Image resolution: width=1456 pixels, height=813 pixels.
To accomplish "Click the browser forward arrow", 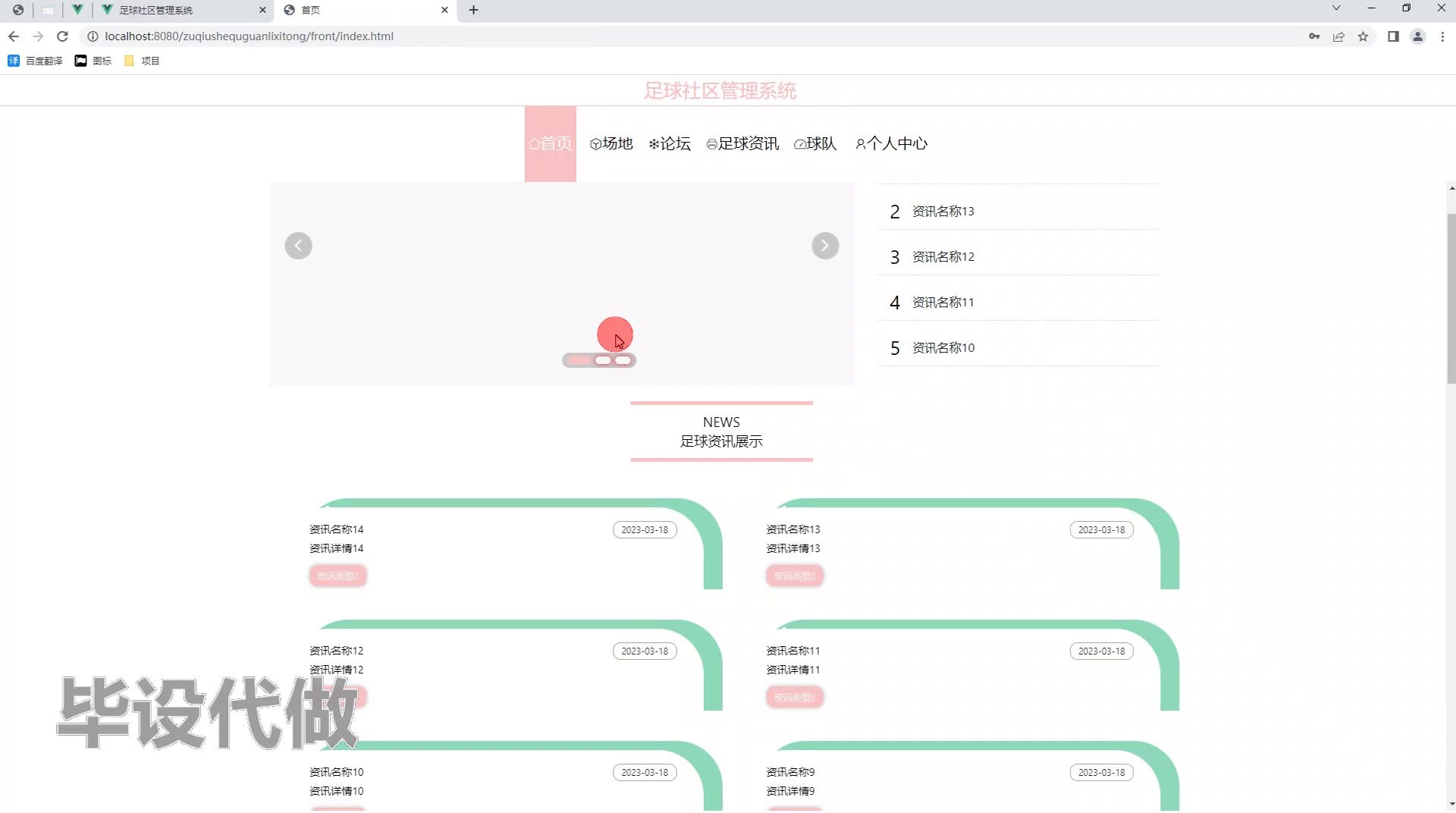I will [38, 36].
